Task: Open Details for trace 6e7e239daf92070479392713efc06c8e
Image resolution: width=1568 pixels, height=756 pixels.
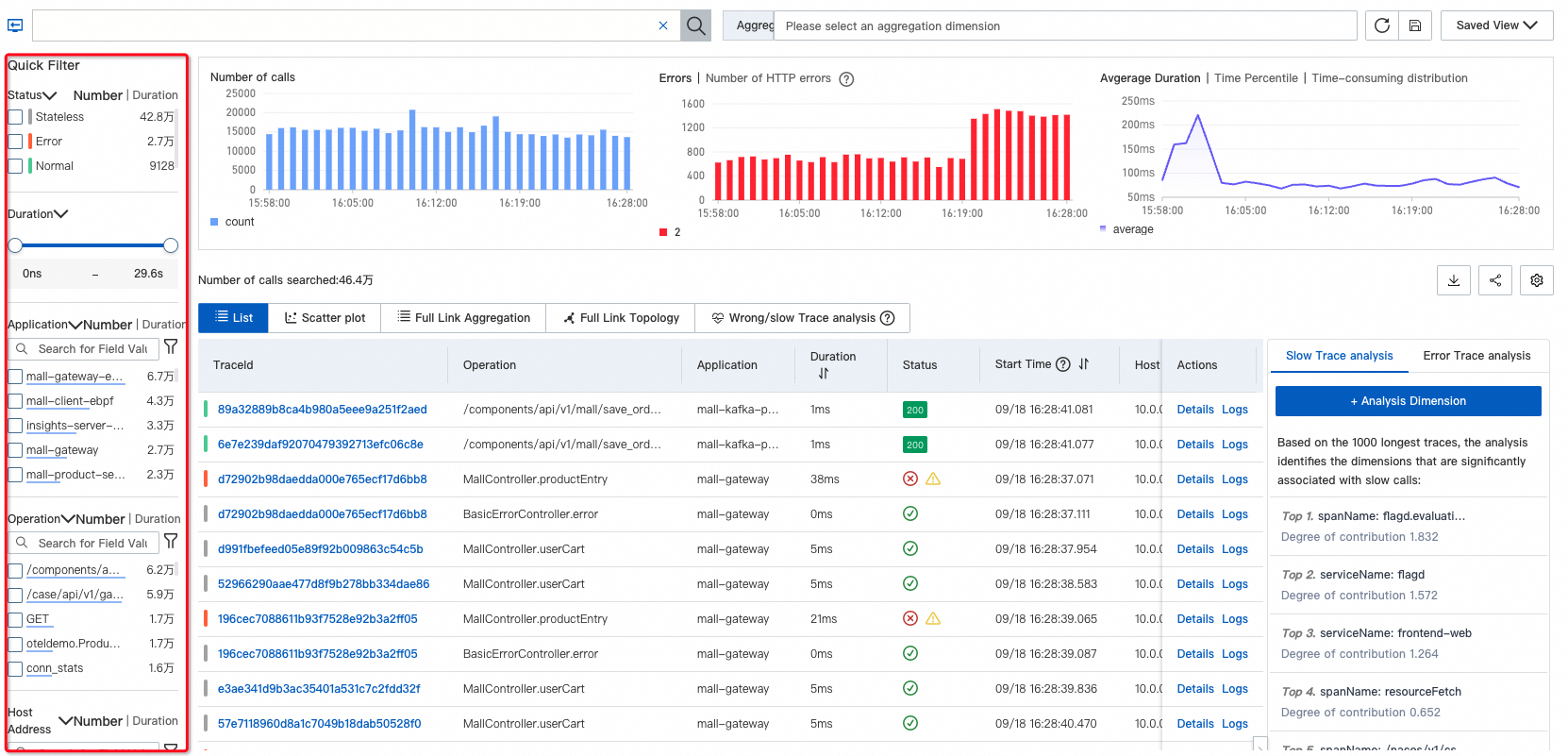Action: [1195, 445]
